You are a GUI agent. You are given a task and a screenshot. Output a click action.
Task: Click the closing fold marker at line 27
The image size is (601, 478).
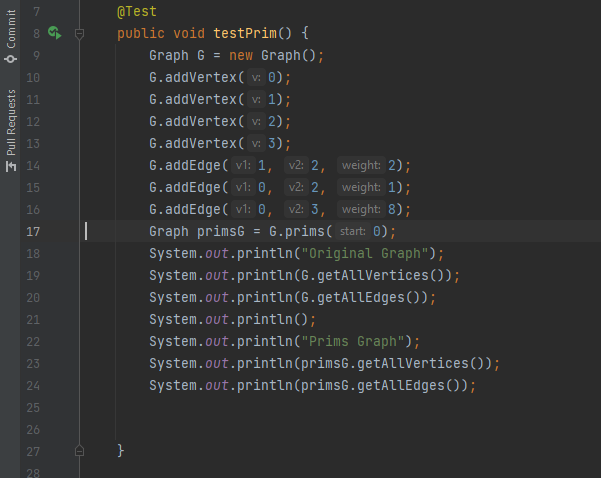click(x=80, y=451)
